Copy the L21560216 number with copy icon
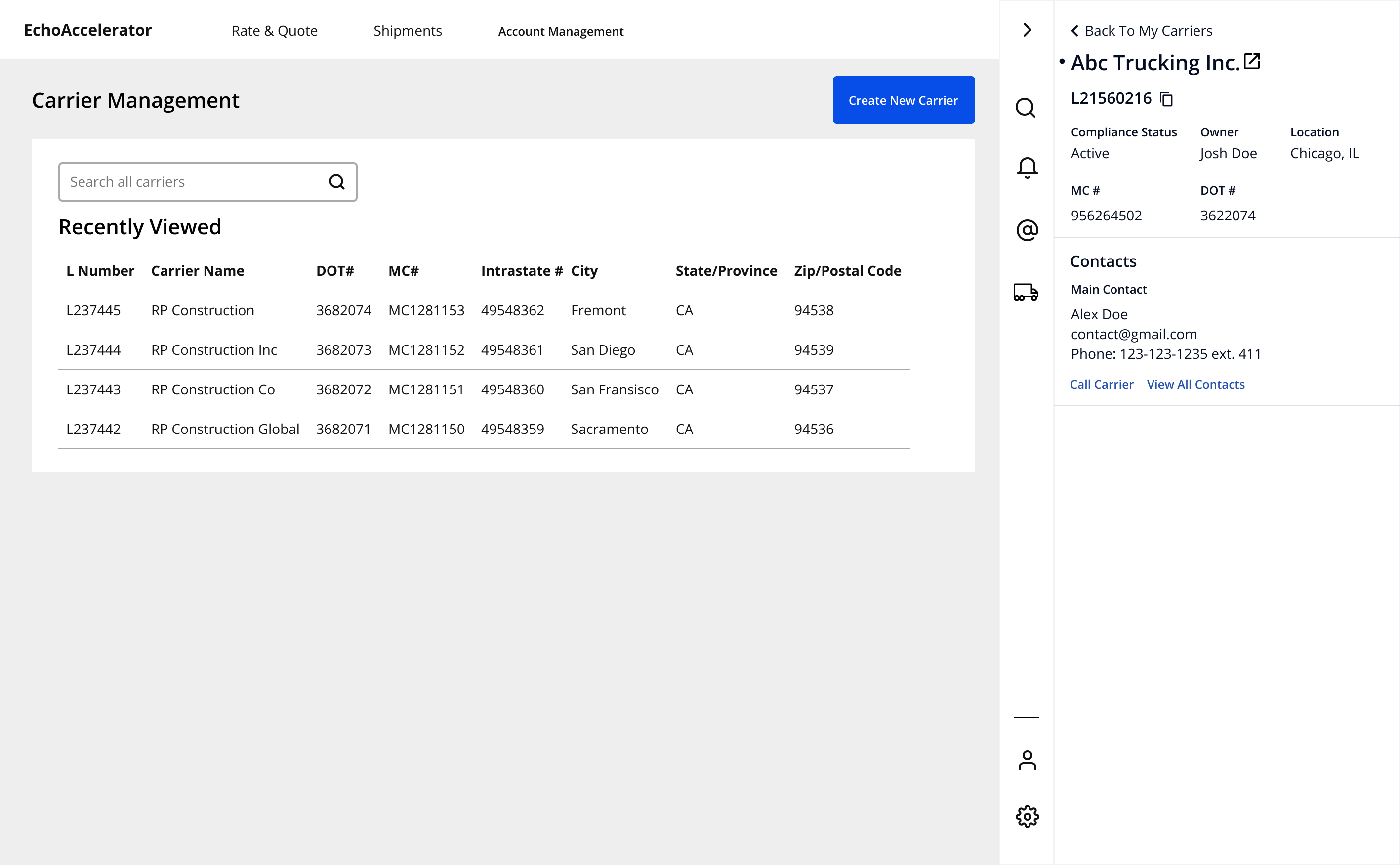This screenshot has height=865, width=1400. click(x=1167, y=99)
